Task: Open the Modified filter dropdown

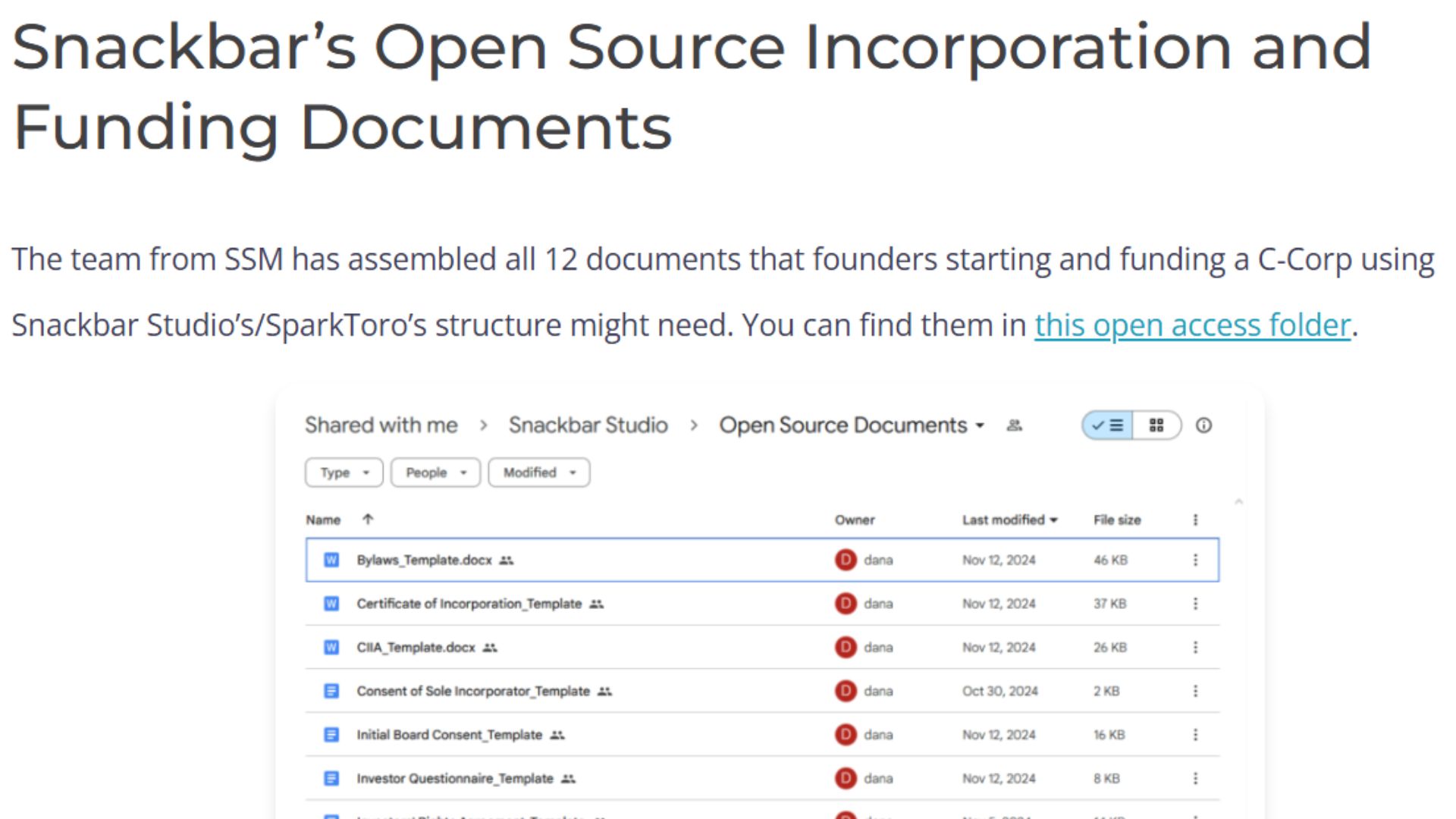Action: [538, 472]
